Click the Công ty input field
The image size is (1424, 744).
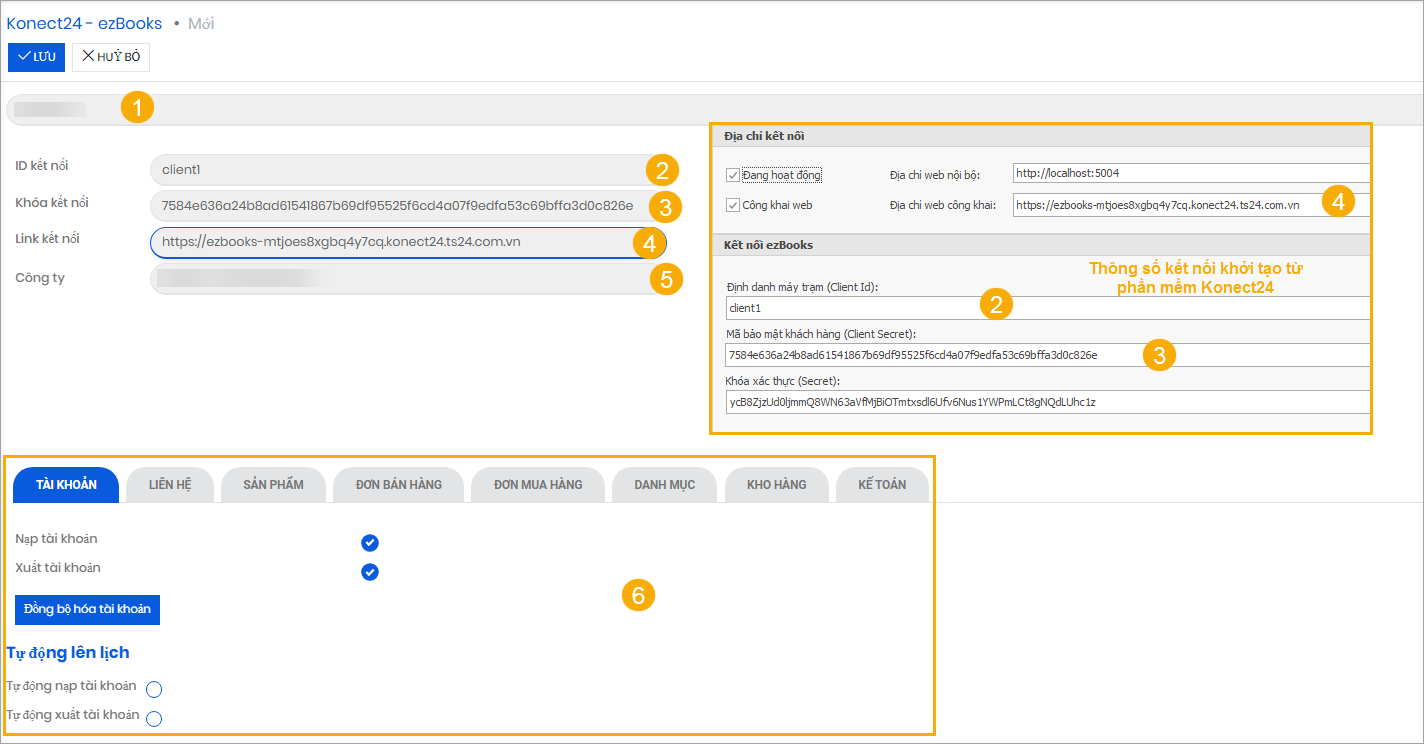[x=408, y=279]
